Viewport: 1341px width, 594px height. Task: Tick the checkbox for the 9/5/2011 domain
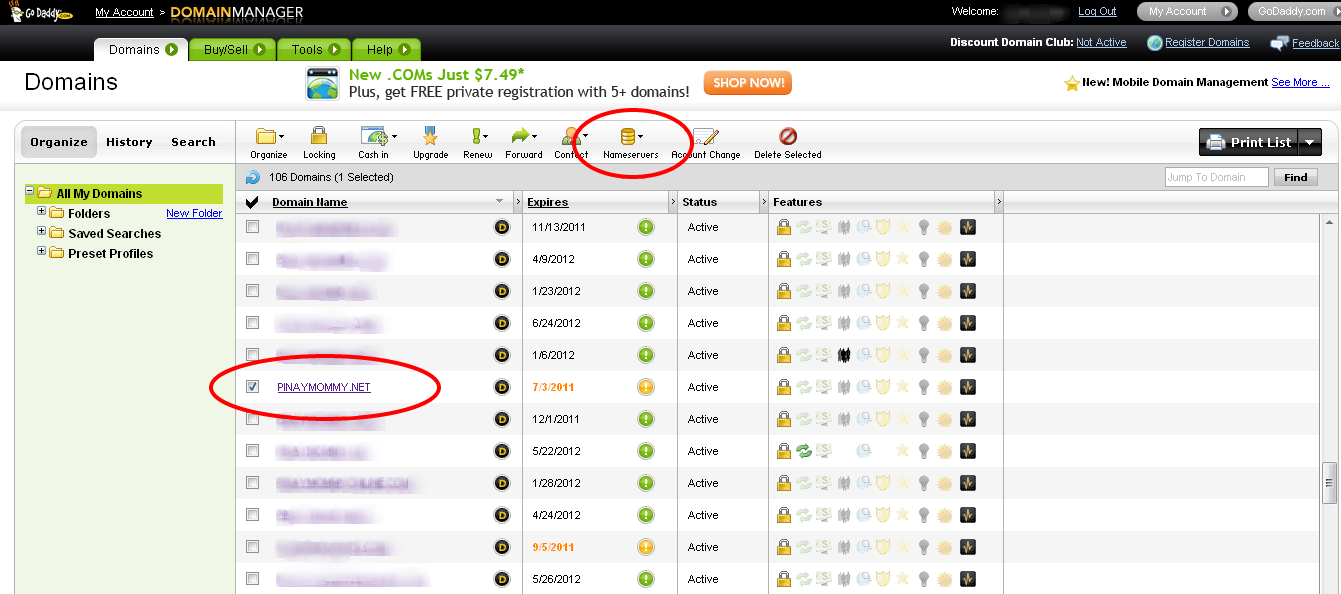253,547
